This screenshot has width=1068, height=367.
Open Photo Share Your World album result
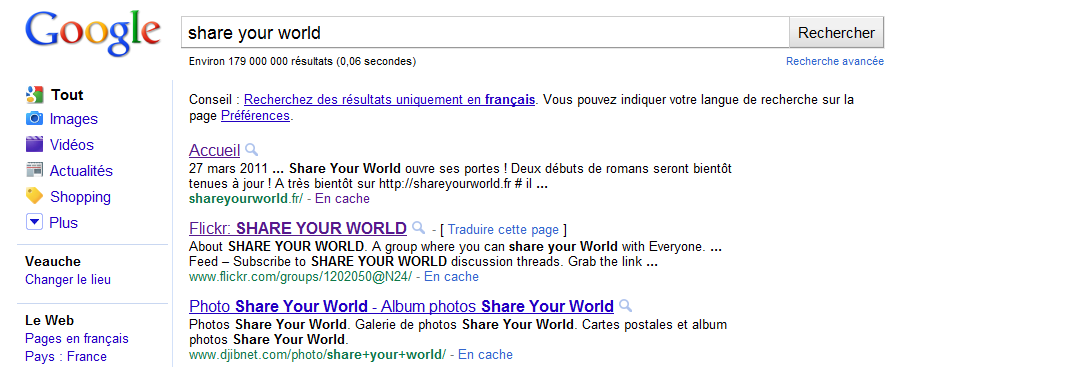tap(401, 305)
